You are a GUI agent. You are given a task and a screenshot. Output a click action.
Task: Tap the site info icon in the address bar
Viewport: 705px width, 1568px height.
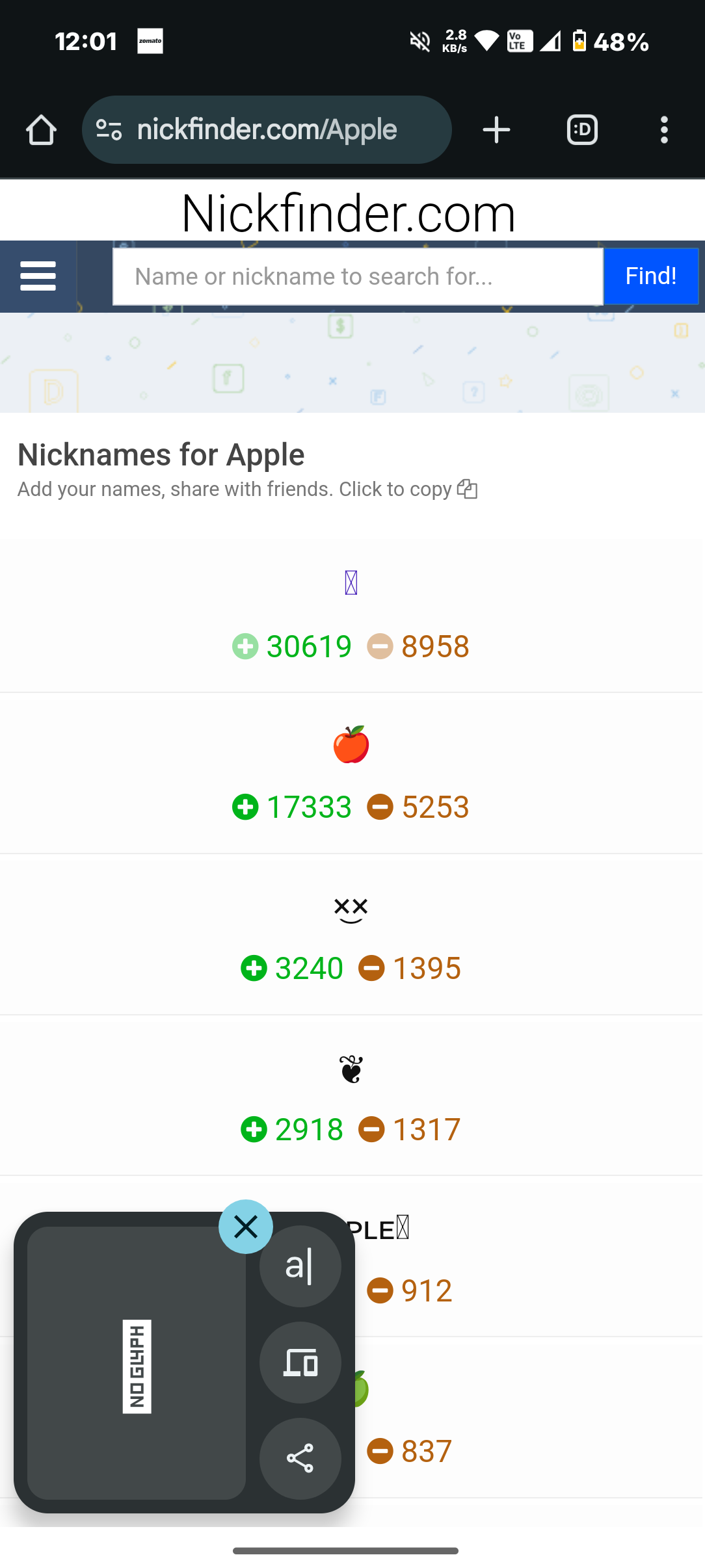pos(109,130)
